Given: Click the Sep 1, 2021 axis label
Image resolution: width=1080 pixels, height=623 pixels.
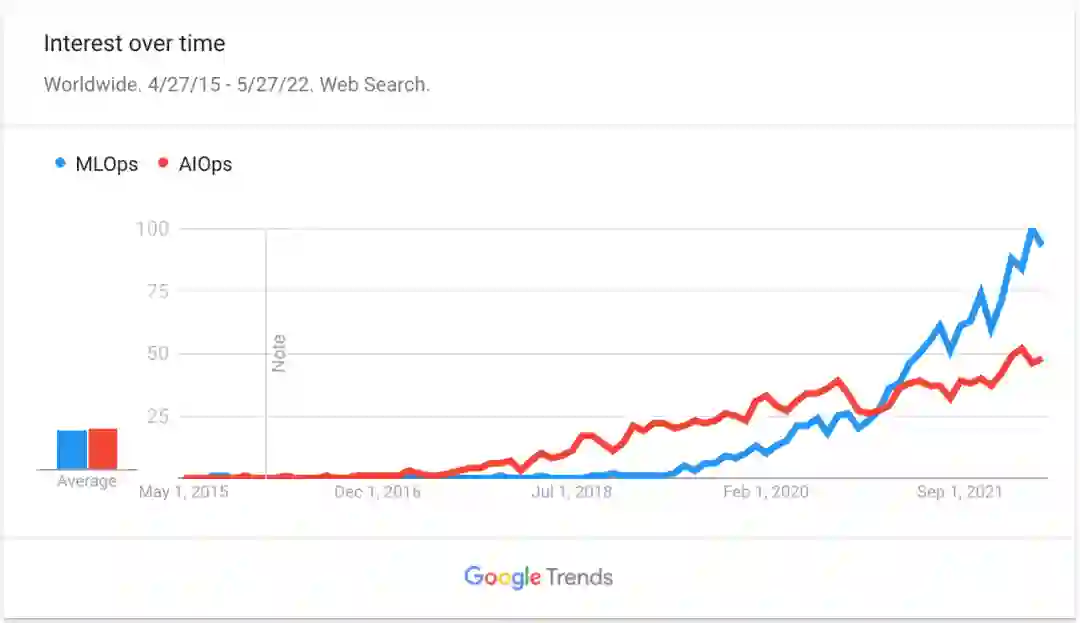Looking at the screenshot, I should click(959, 492).
